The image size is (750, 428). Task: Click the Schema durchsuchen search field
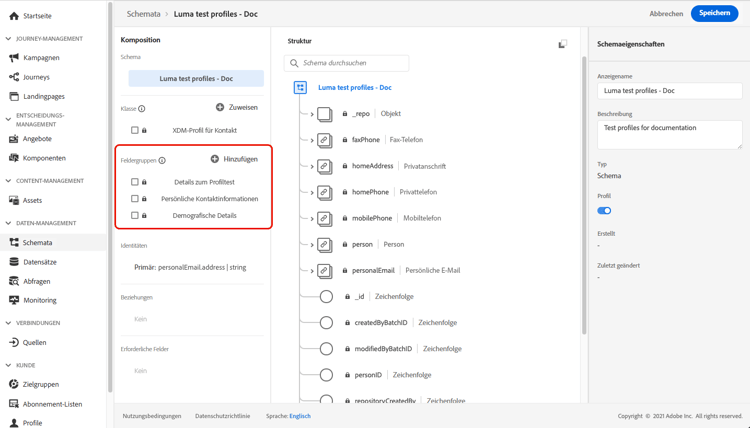point(347,63)
